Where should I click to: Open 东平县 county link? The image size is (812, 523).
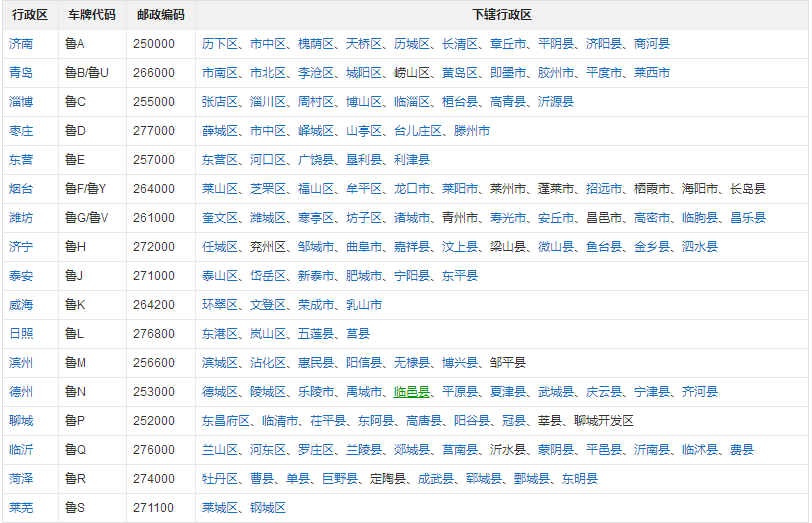460,276
